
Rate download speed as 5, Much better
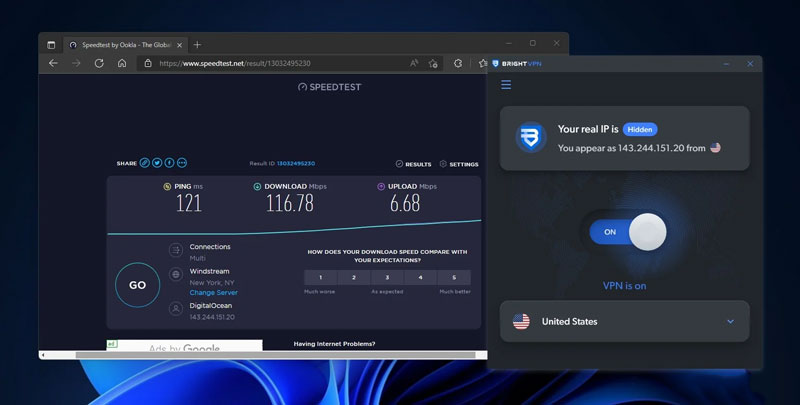coord(454,277)
